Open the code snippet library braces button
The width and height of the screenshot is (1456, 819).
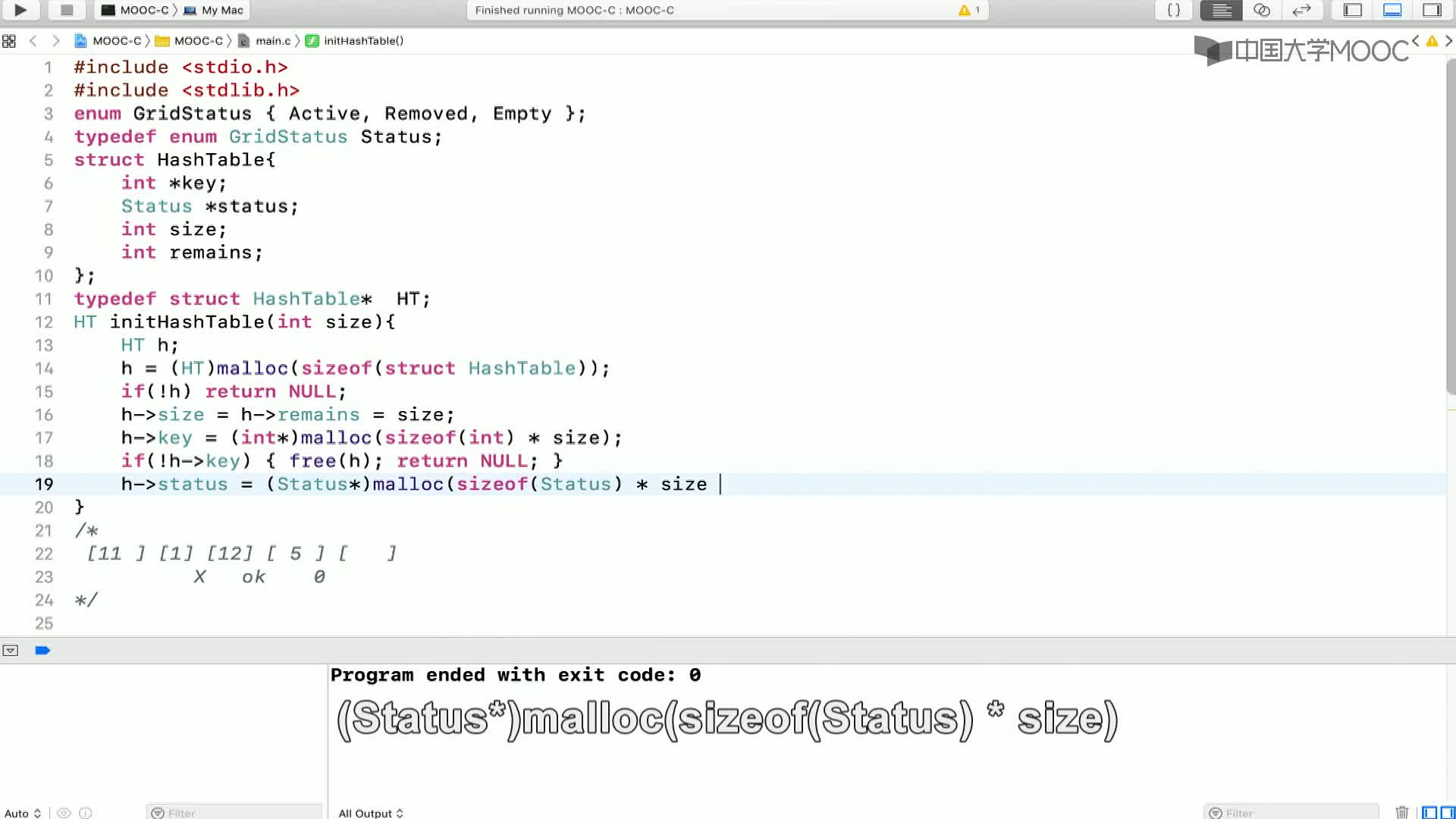(1173, 10)
